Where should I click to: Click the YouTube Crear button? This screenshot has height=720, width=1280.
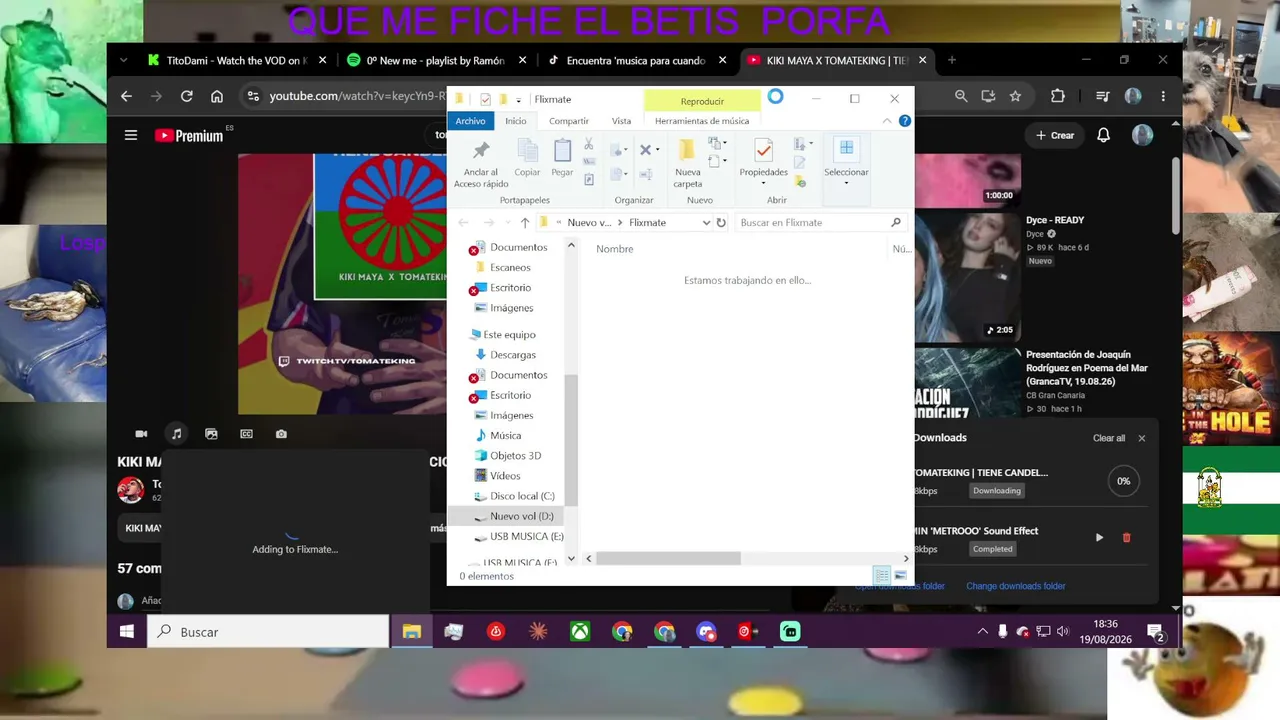[x=1055, y=135]
